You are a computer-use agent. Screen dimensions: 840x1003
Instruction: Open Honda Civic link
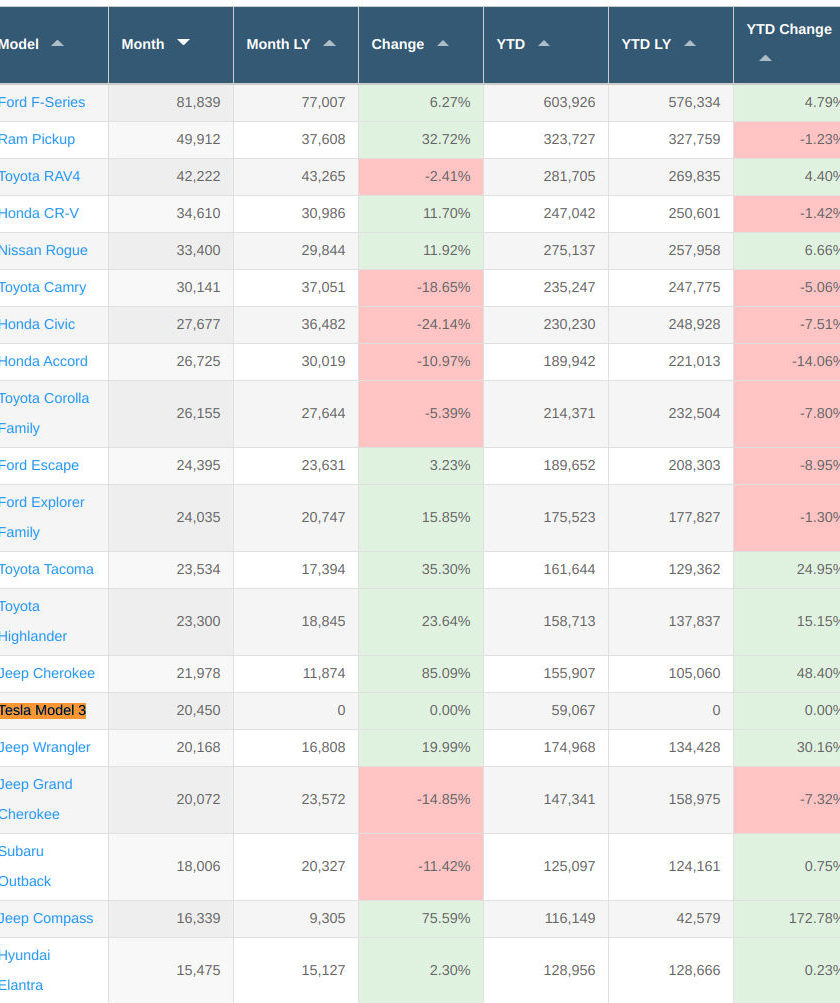click(x=37, y=324)
